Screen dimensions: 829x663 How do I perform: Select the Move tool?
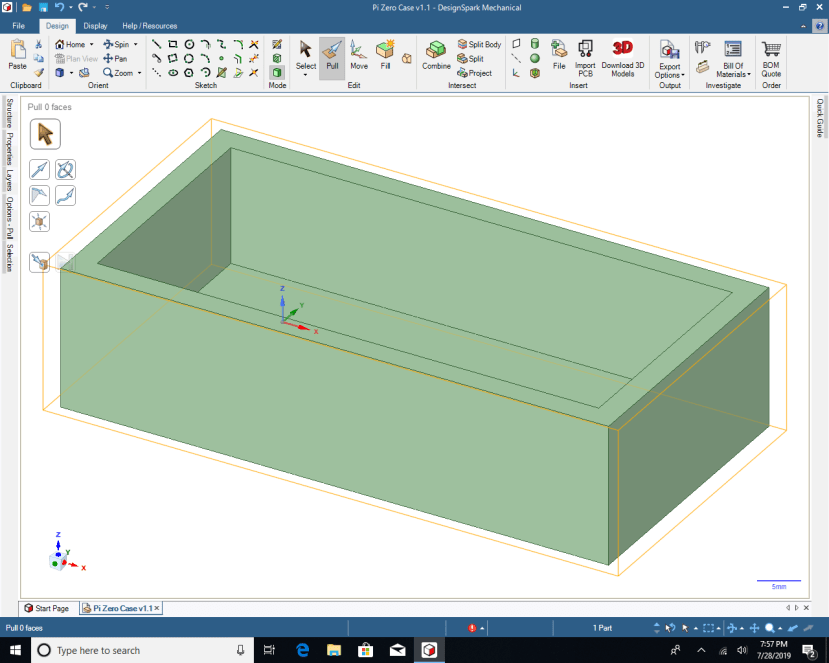coord(357,60)
